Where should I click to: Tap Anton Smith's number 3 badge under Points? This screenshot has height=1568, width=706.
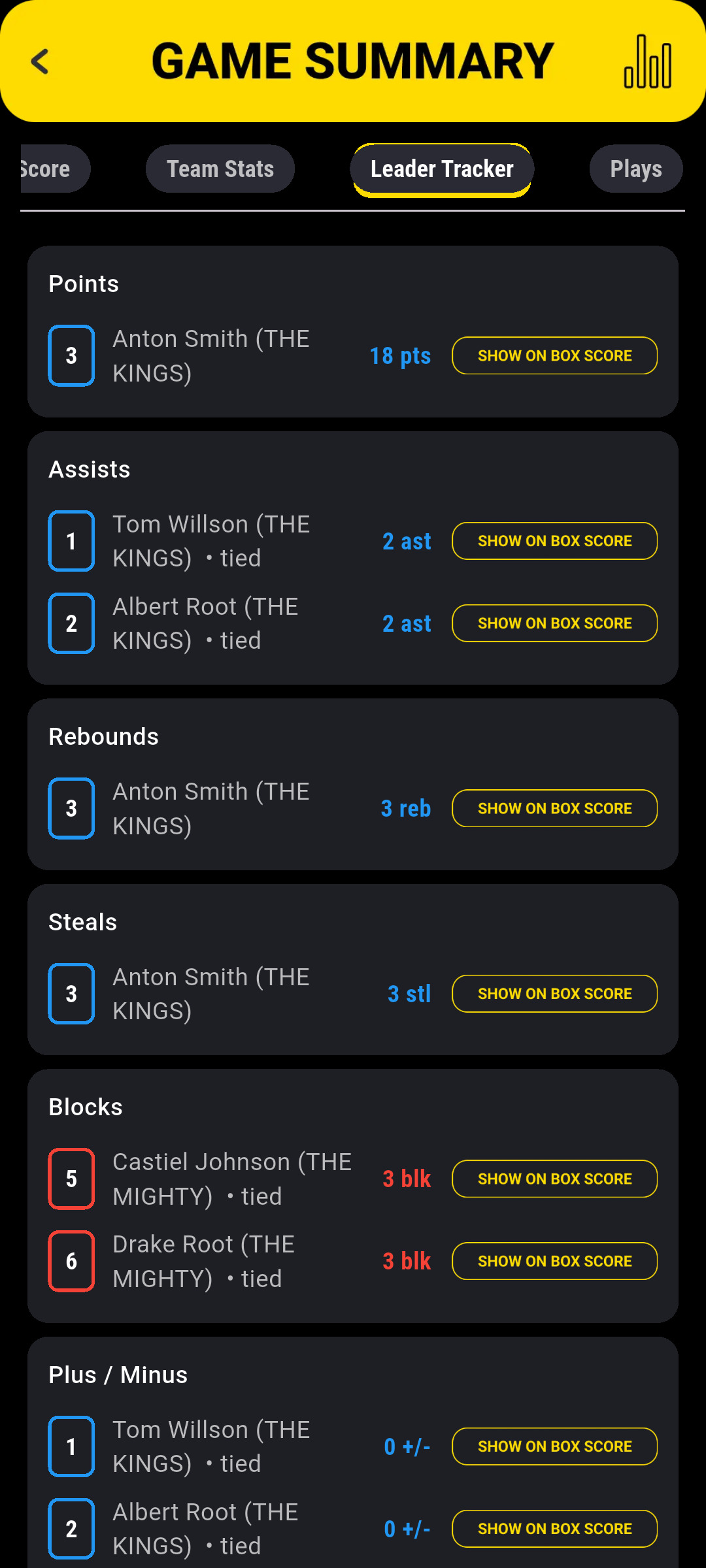71,355
